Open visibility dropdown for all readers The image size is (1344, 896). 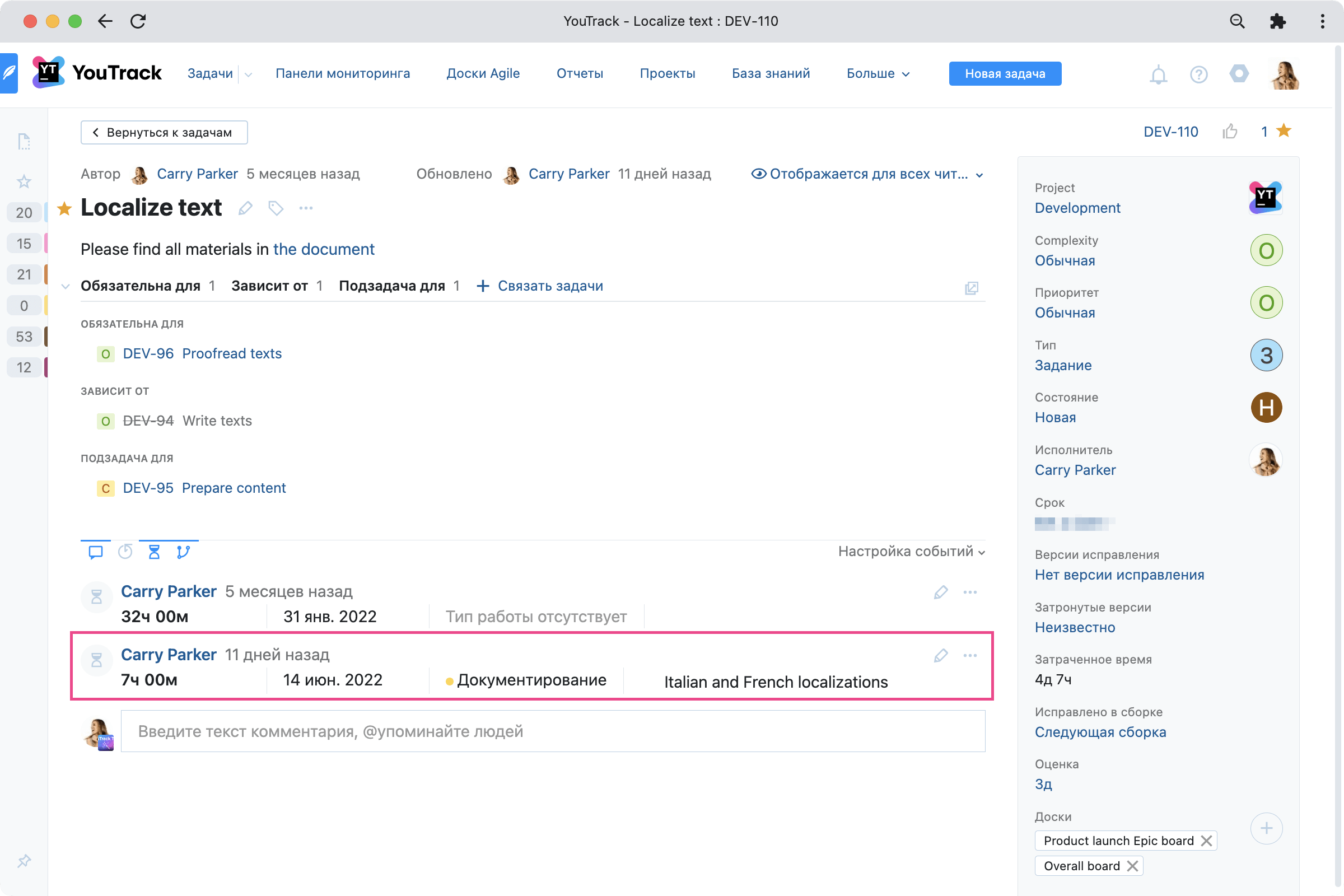[867, 174]
